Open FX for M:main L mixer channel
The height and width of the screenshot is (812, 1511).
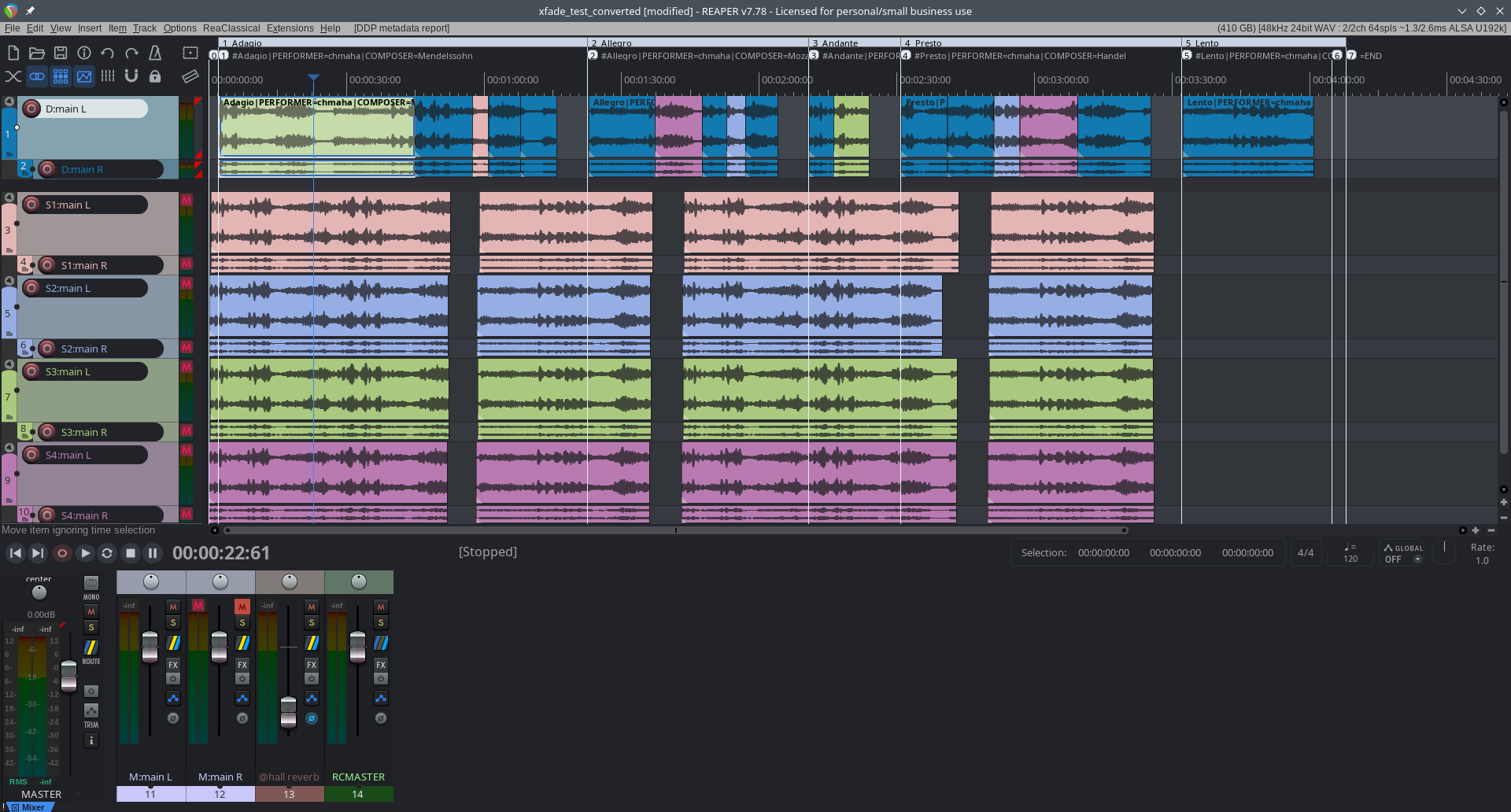click(173, 665)
